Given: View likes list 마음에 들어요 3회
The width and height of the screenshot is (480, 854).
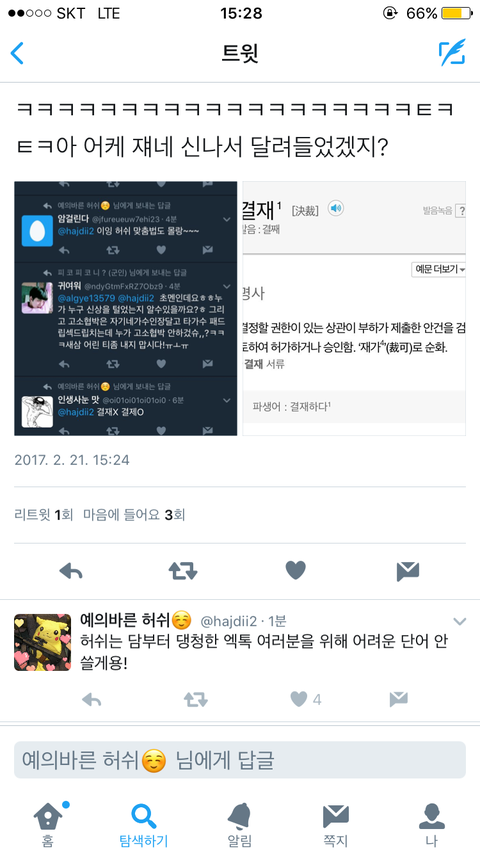Looking at the screenshot, I should point(134,515).
